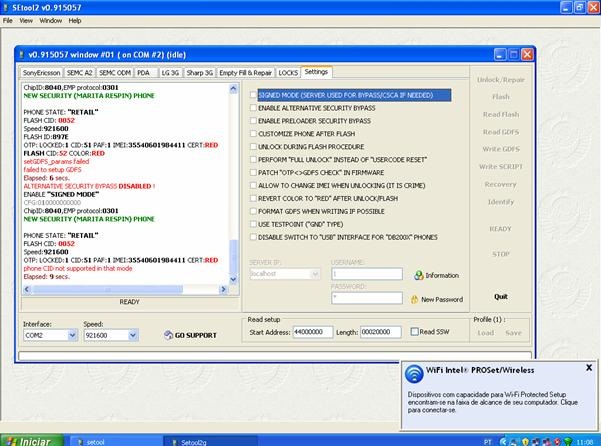Screen dimensions: 601x446
Task: Check FORMAT GDFS WHEN WRITING IF POSSIBLE
Action: point(253,211)
